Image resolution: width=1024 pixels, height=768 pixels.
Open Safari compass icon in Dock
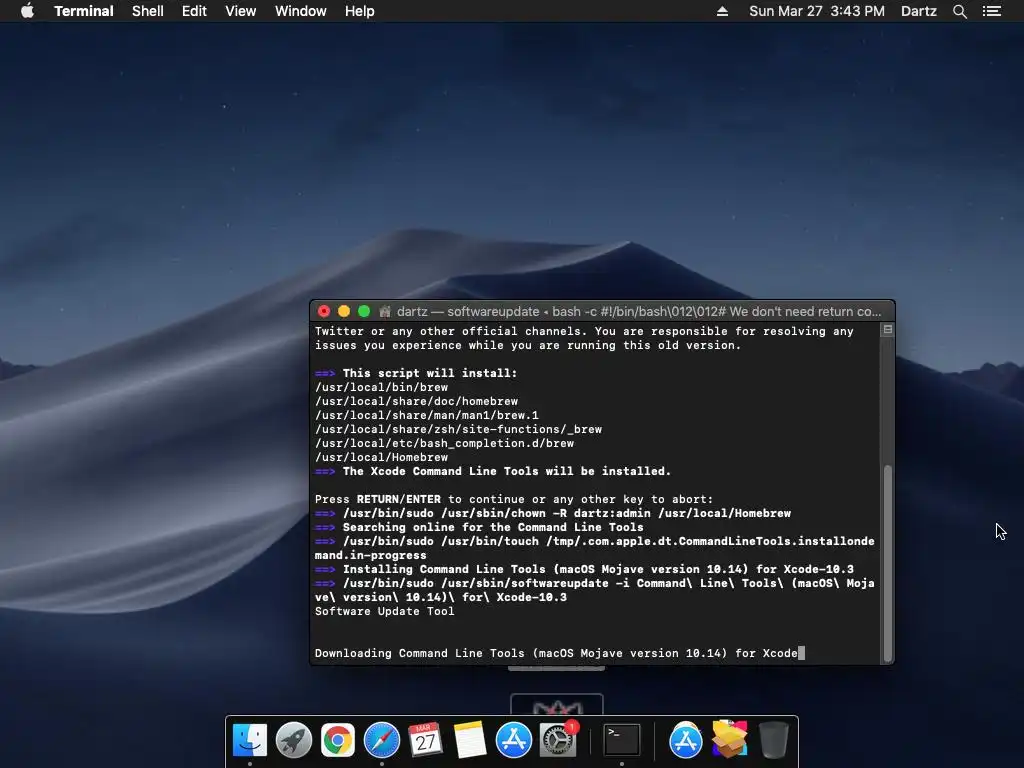pyautogui.click(x=381, y=740)
